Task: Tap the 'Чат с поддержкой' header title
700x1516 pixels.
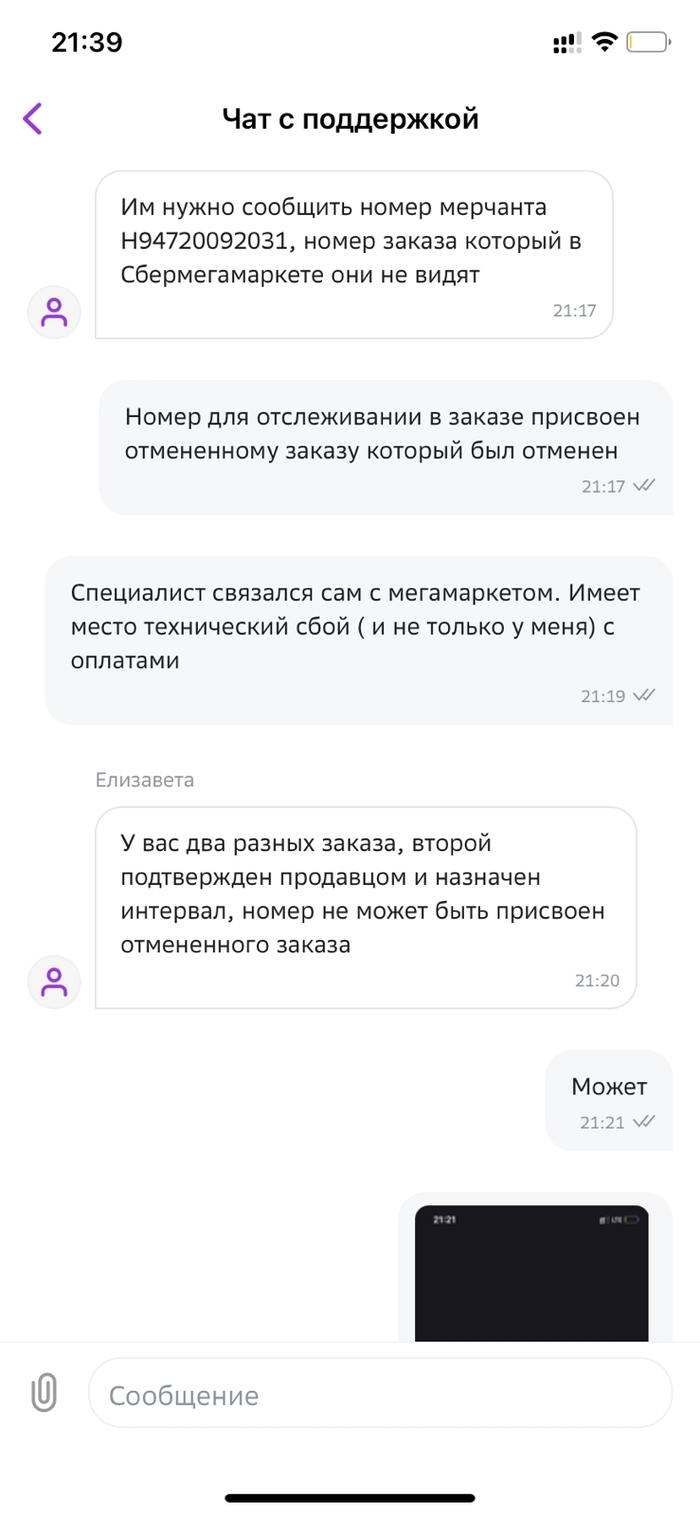Action: tap(350, 119)
